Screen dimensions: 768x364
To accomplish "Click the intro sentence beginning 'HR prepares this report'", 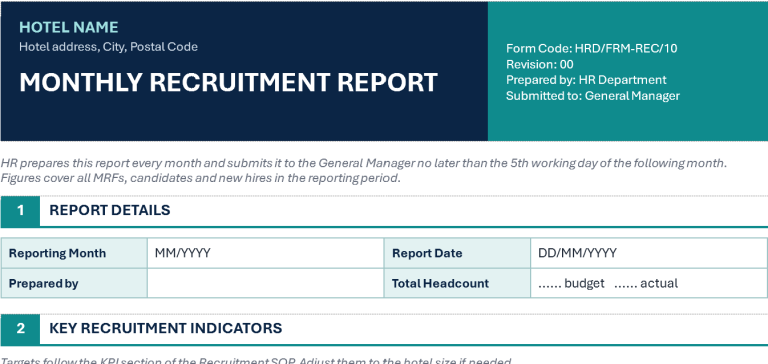I will pos(363,163).
